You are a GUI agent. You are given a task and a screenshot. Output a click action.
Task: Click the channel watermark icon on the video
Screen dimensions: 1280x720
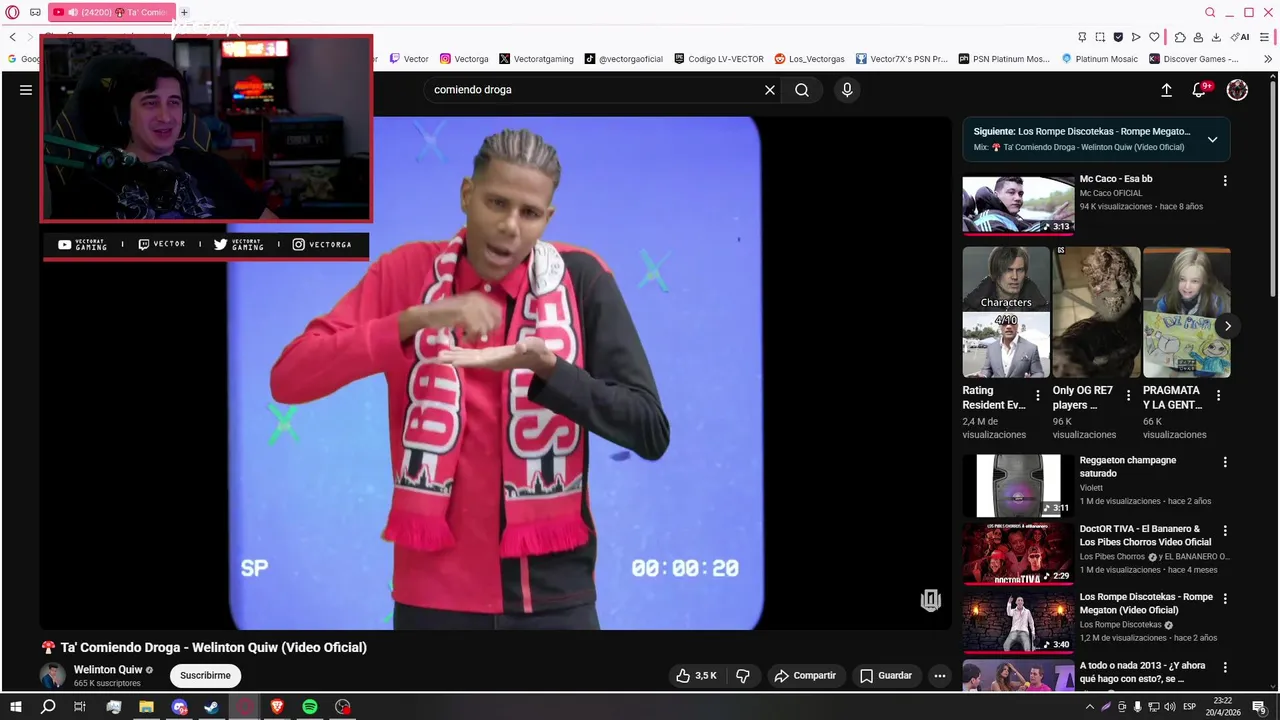pyautogui.click(x=931, y=600)
